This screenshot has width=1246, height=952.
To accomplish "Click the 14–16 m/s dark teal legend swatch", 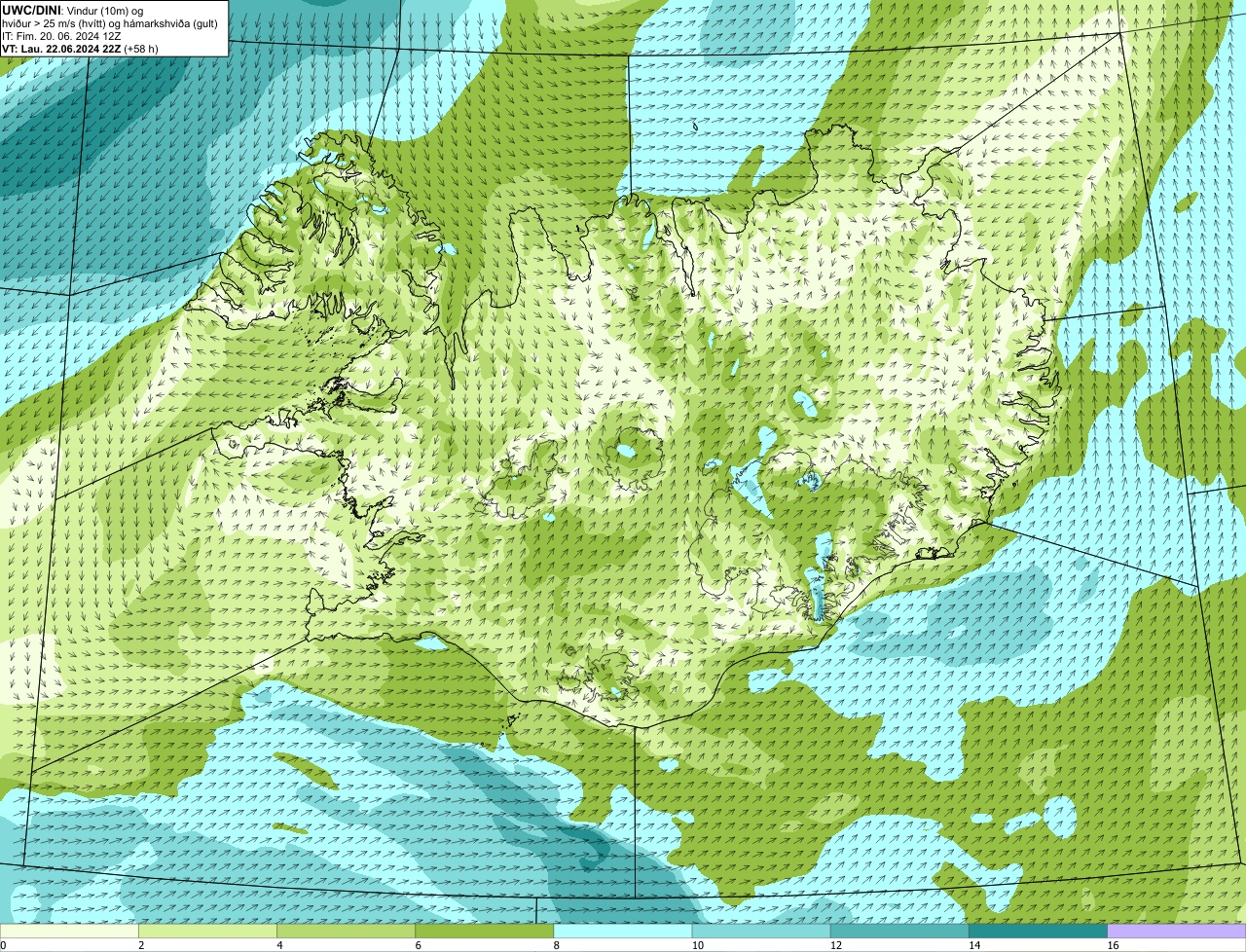I will point(1038,931).
